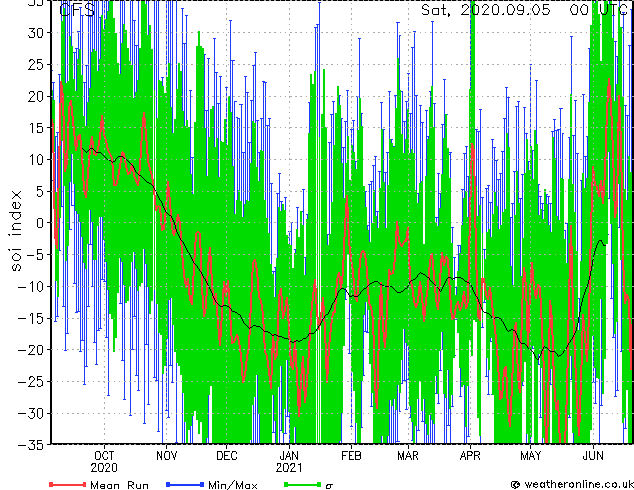The height and width of the screenshot is (490, 634).
Task: Click the green sigma legend marker
Action: [x=296, y=484]
